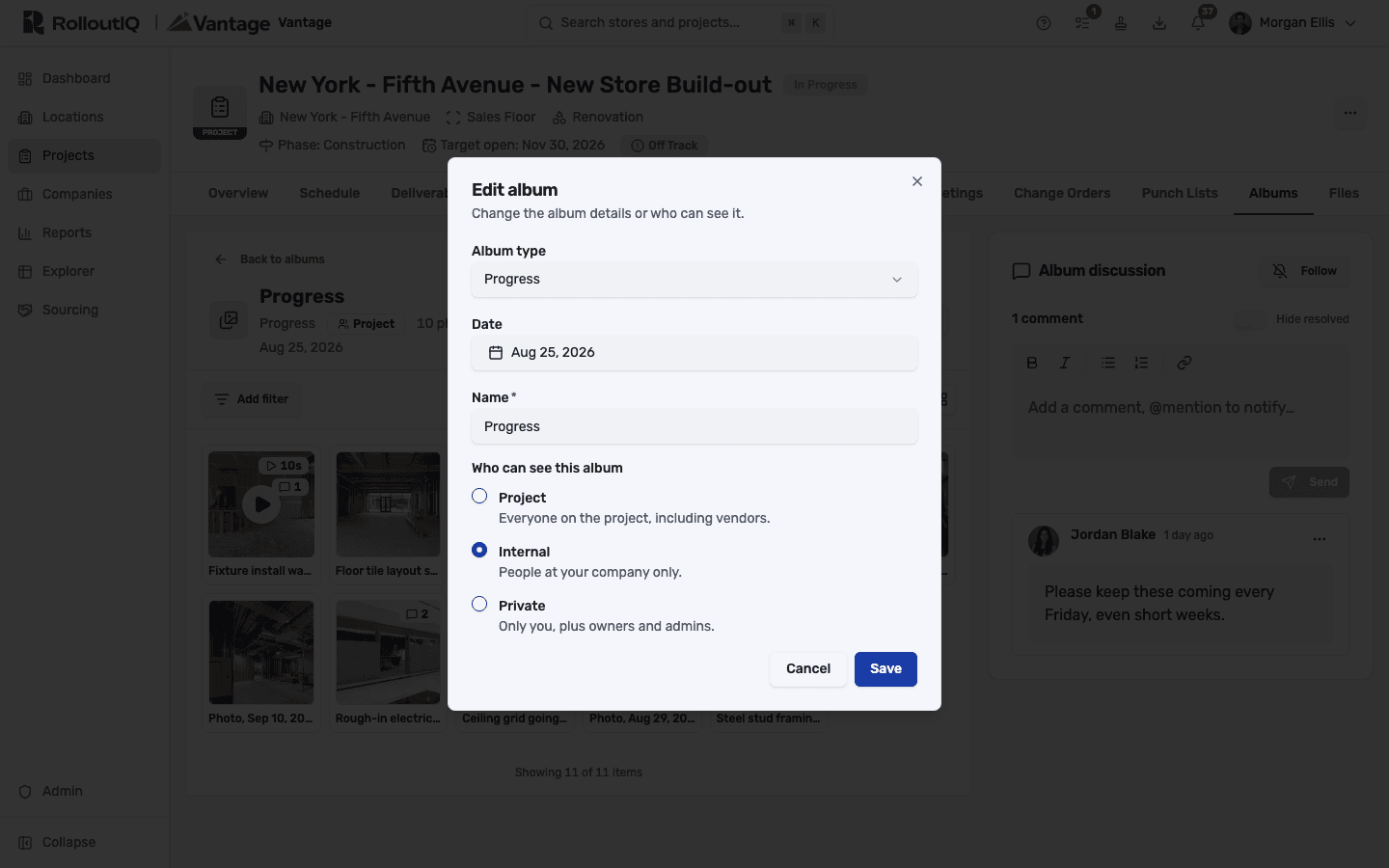This screenshot has width=1389, height=868.
Task: Open the downloads icon in header
Action: [1159, 23]
